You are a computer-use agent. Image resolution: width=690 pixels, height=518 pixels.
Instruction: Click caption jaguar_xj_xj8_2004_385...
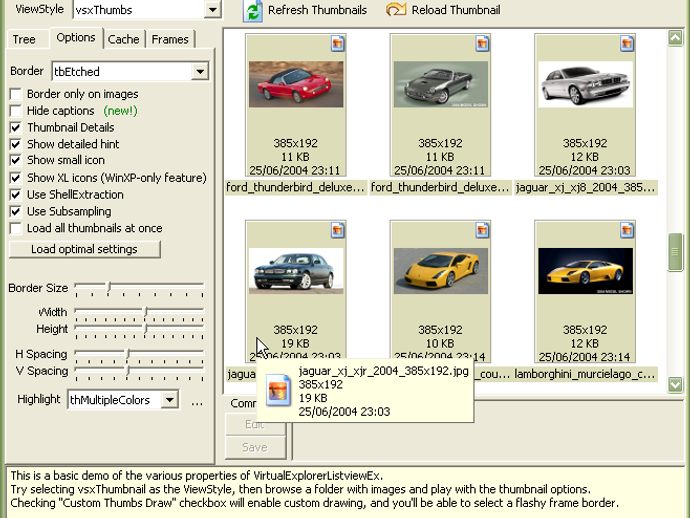pyautogui.click(x=585, y=187)
